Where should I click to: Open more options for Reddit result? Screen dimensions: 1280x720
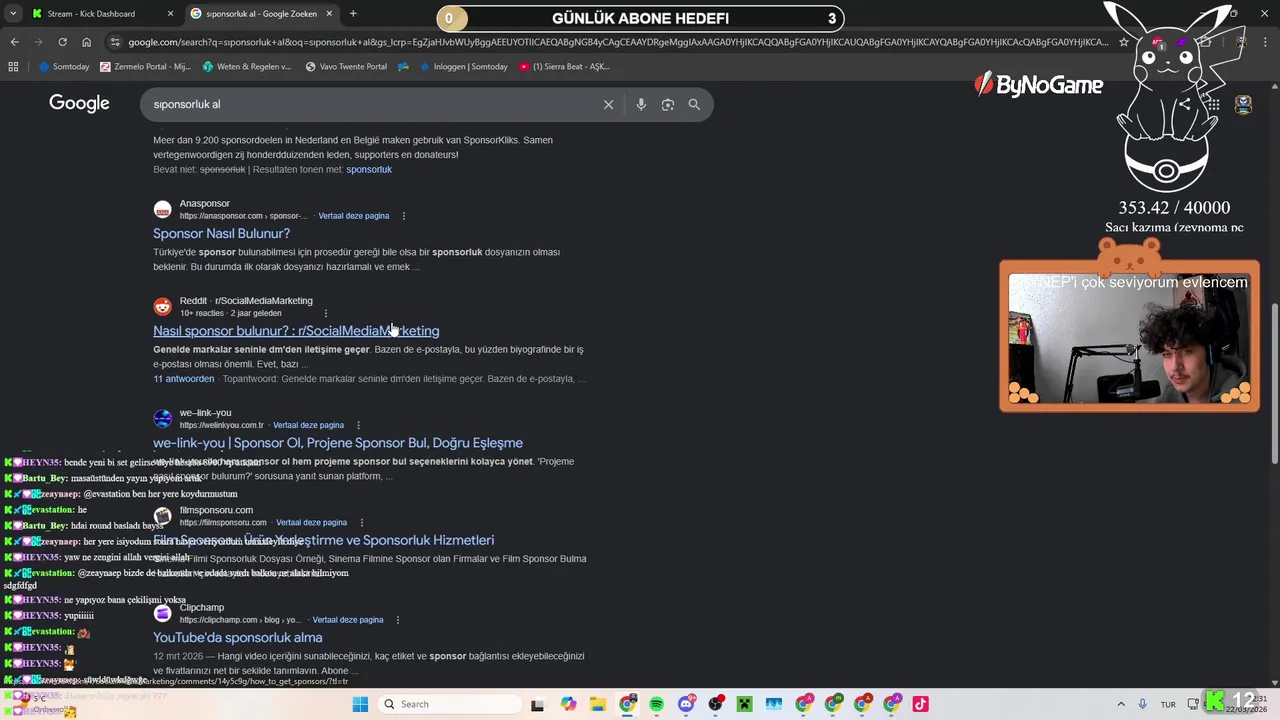pos(325,313)
